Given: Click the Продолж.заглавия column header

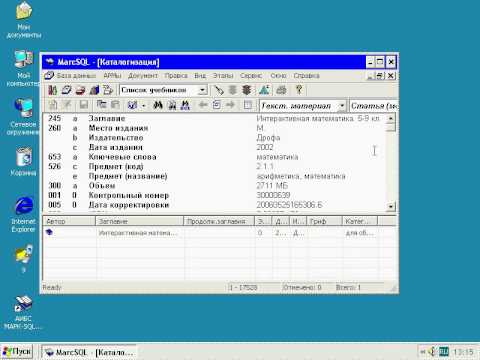Looking at the screenshot, I should 219,221.
